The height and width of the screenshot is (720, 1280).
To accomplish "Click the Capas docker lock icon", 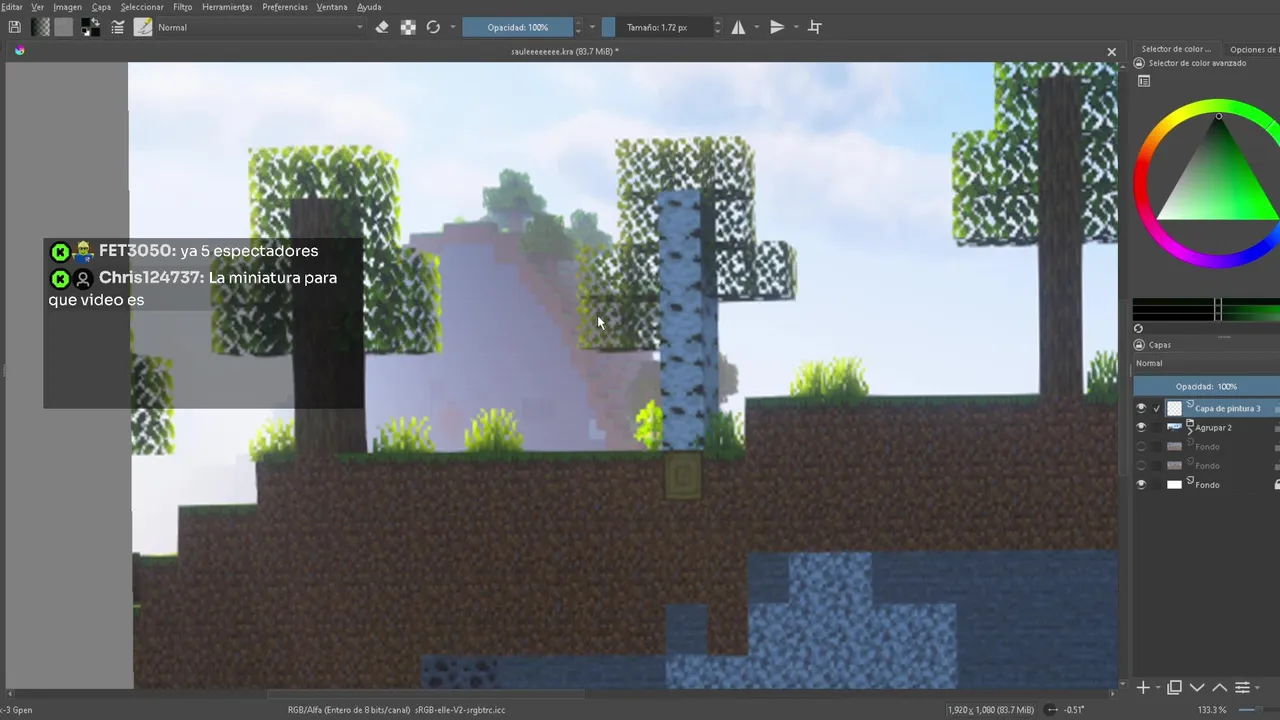I will [x=1139, y=345].
